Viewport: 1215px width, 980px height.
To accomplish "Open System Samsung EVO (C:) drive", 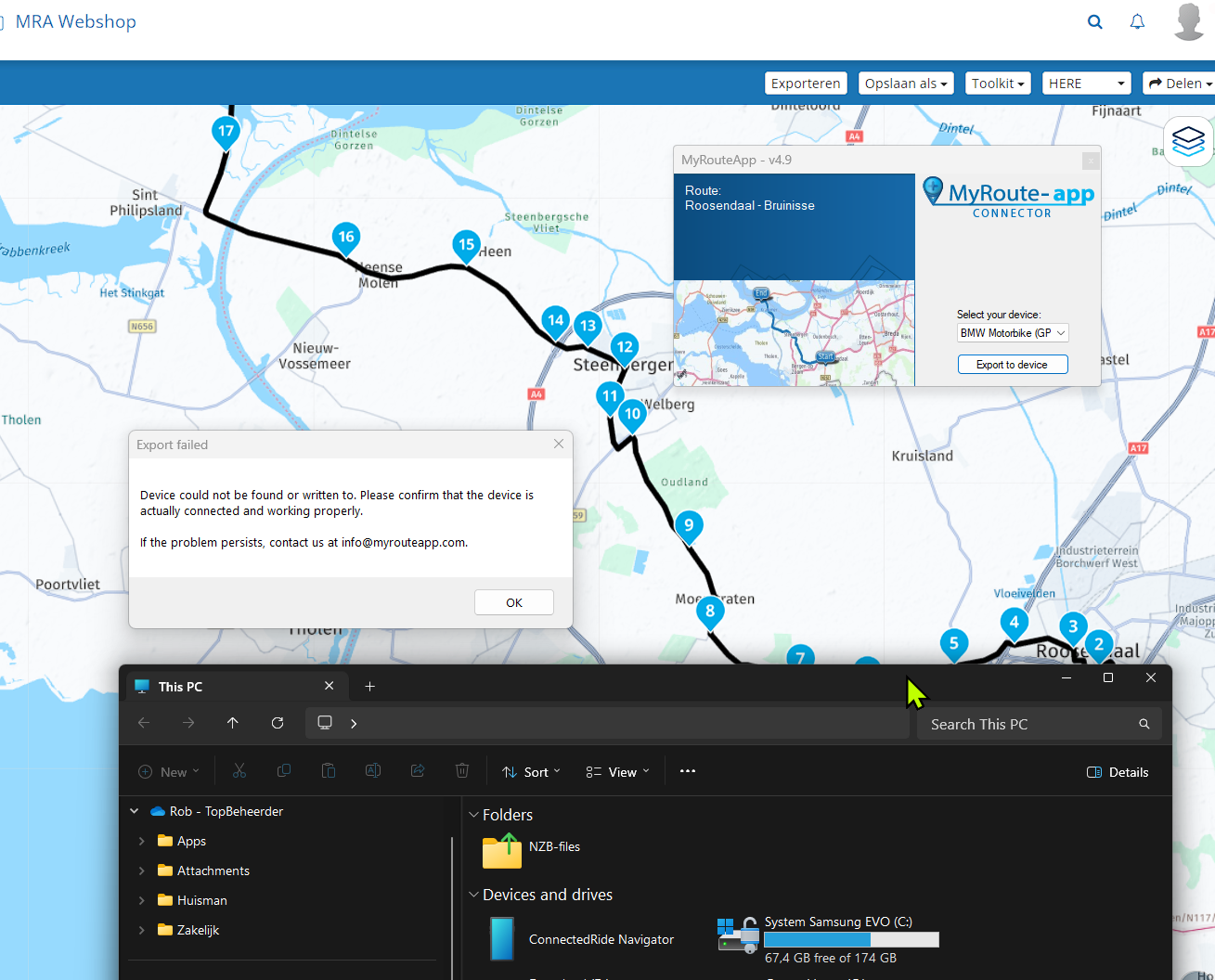I will (x=828, y=939).
